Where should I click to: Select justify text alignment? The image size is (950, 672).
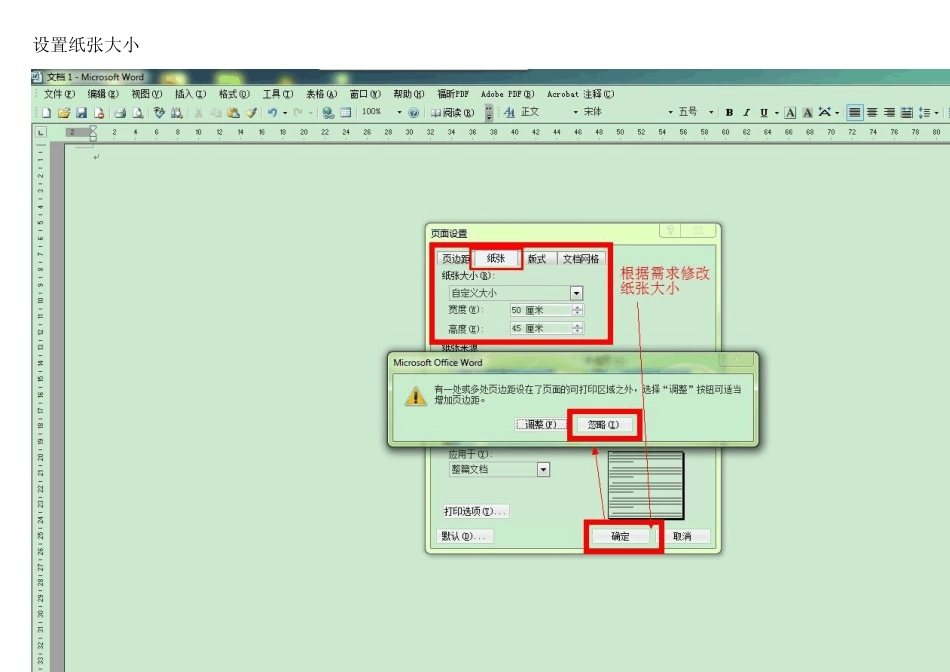point(854,113)
